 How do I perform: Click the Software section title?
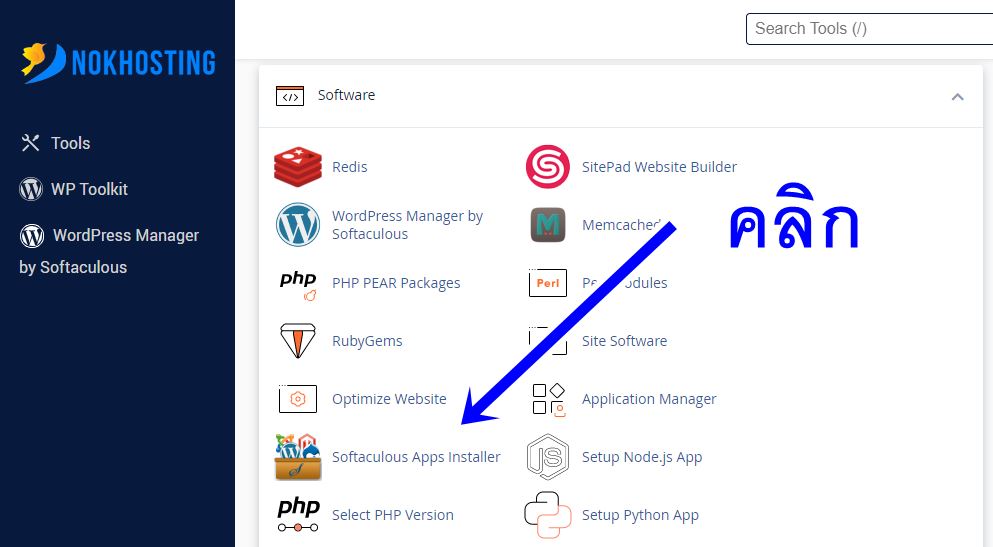tap(346, 95)
